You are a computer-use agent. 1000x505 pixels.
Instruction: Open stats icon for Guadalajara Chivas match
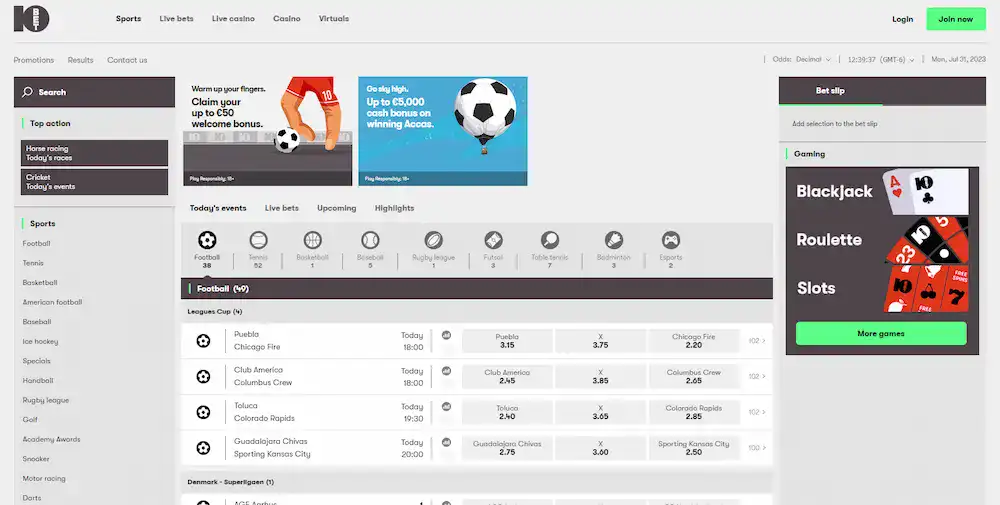coord(446,442)
